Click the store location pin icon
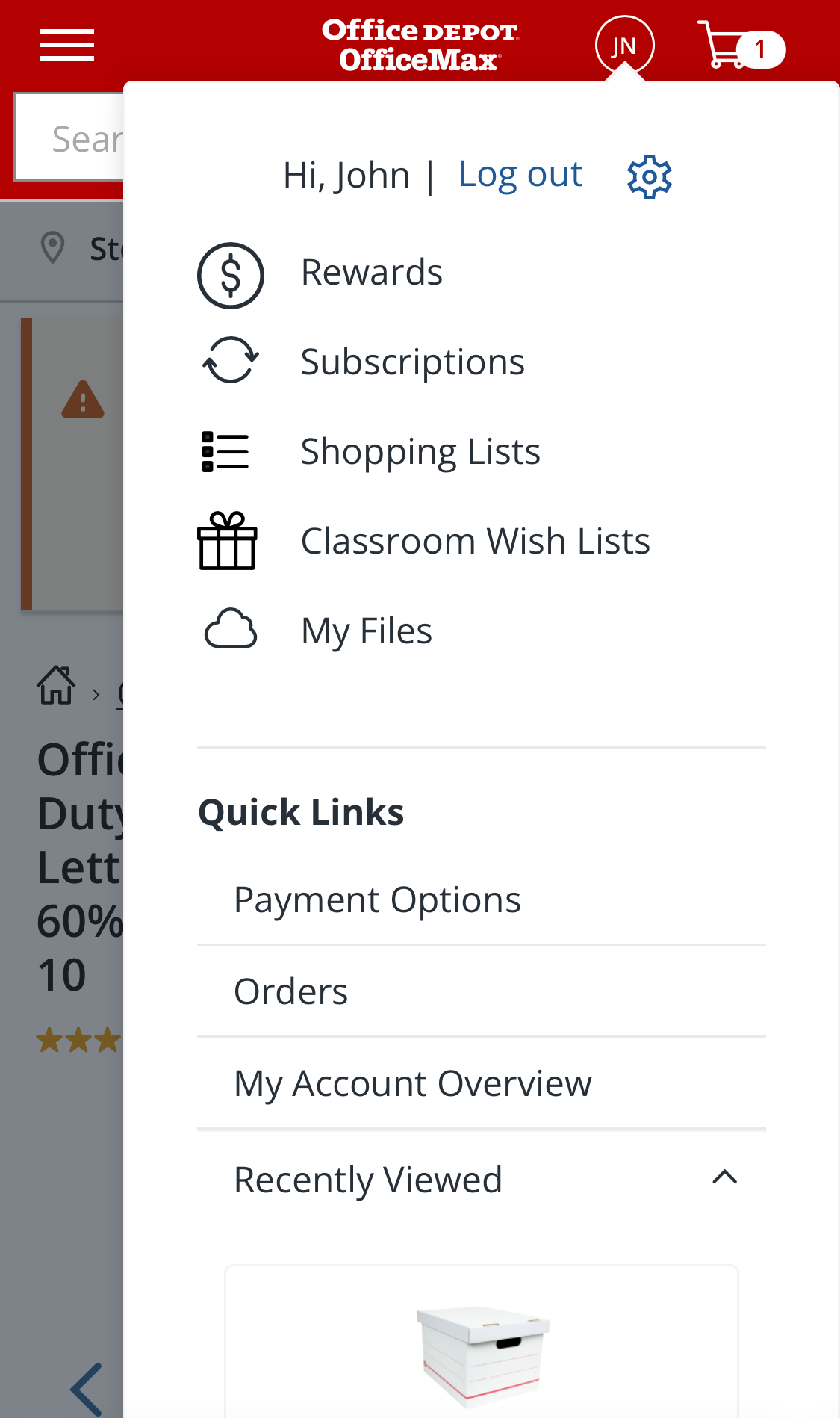840x1418 pixels. click(52, 249)
